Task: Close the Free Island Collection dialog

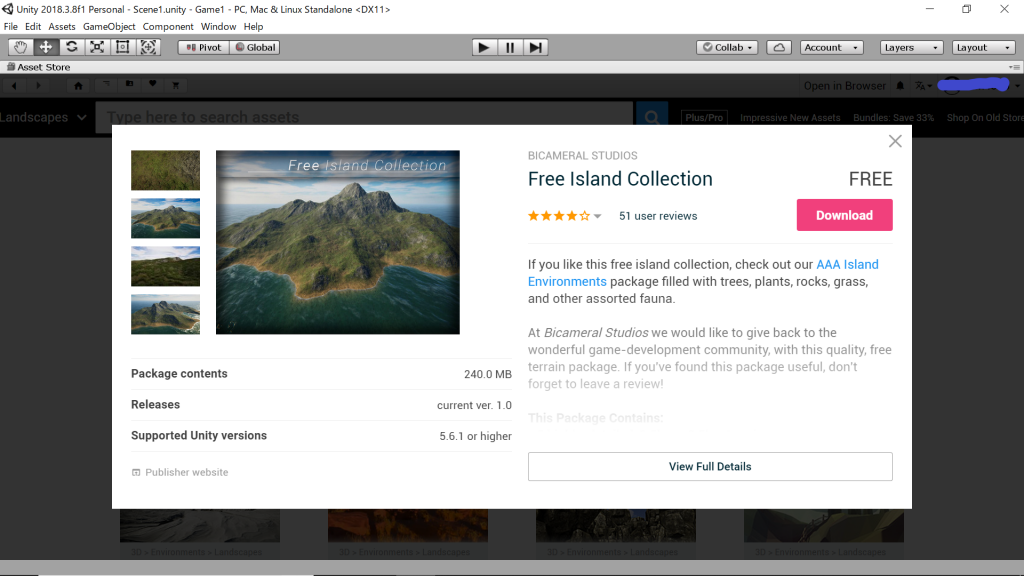Action: tap(895, 141)
